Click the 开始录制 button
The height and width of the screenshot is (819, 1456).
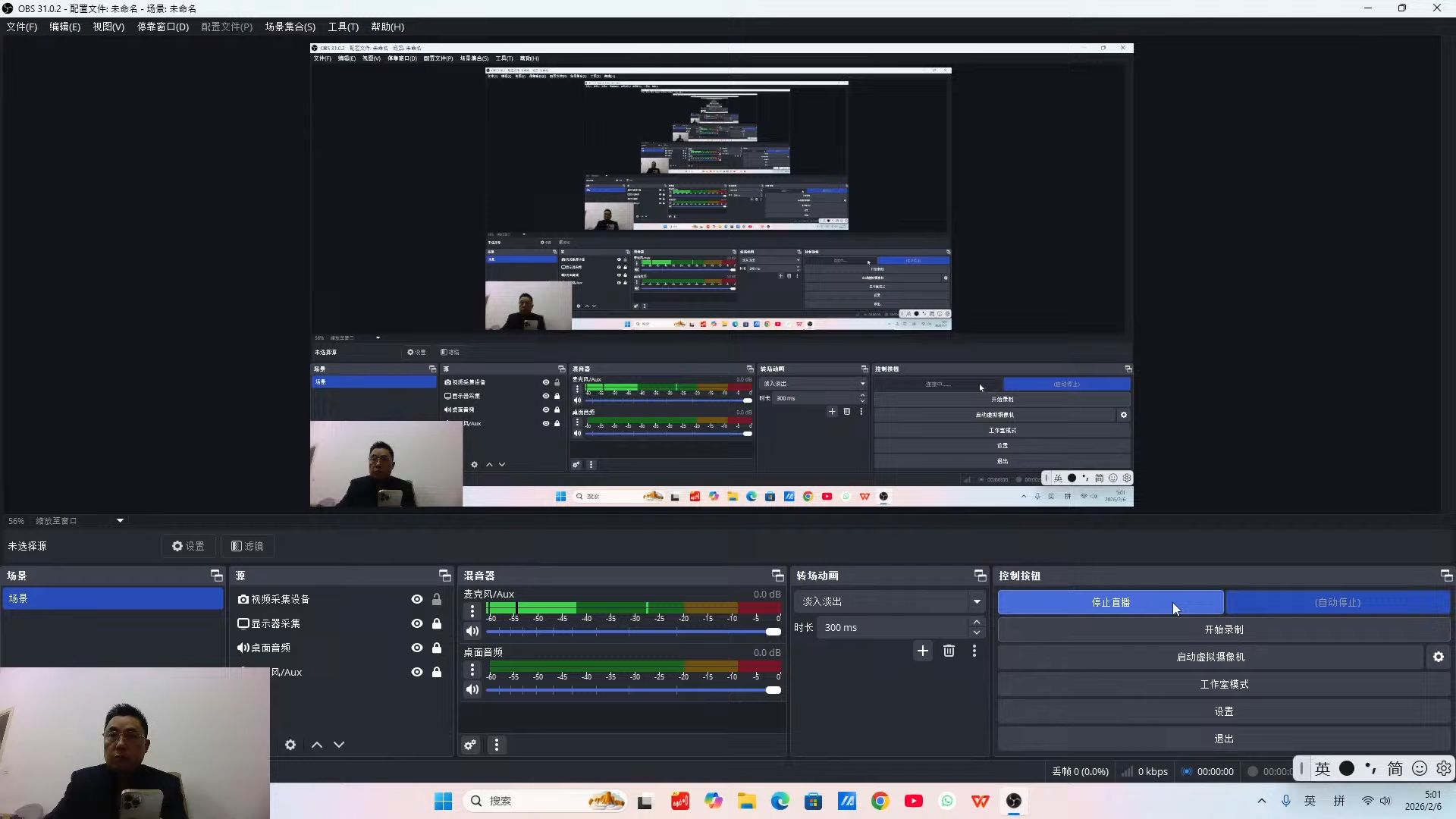(x=1223, y=629)
